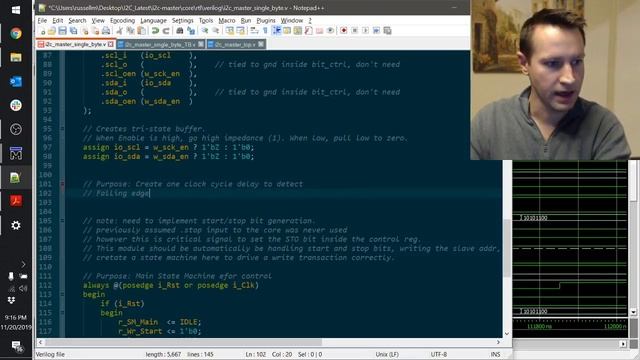
Task: Open Find dialog with the binoculars icon
Action: [180, 31]
